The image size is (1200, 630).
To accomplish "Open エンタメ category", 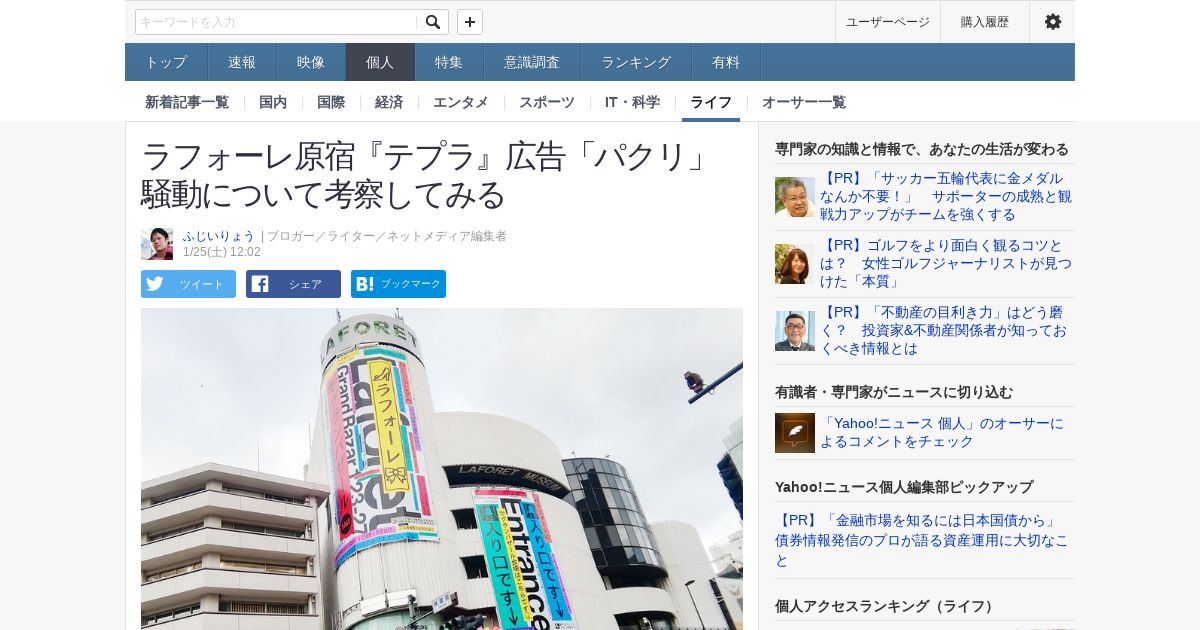I will (x=461, y=102).
